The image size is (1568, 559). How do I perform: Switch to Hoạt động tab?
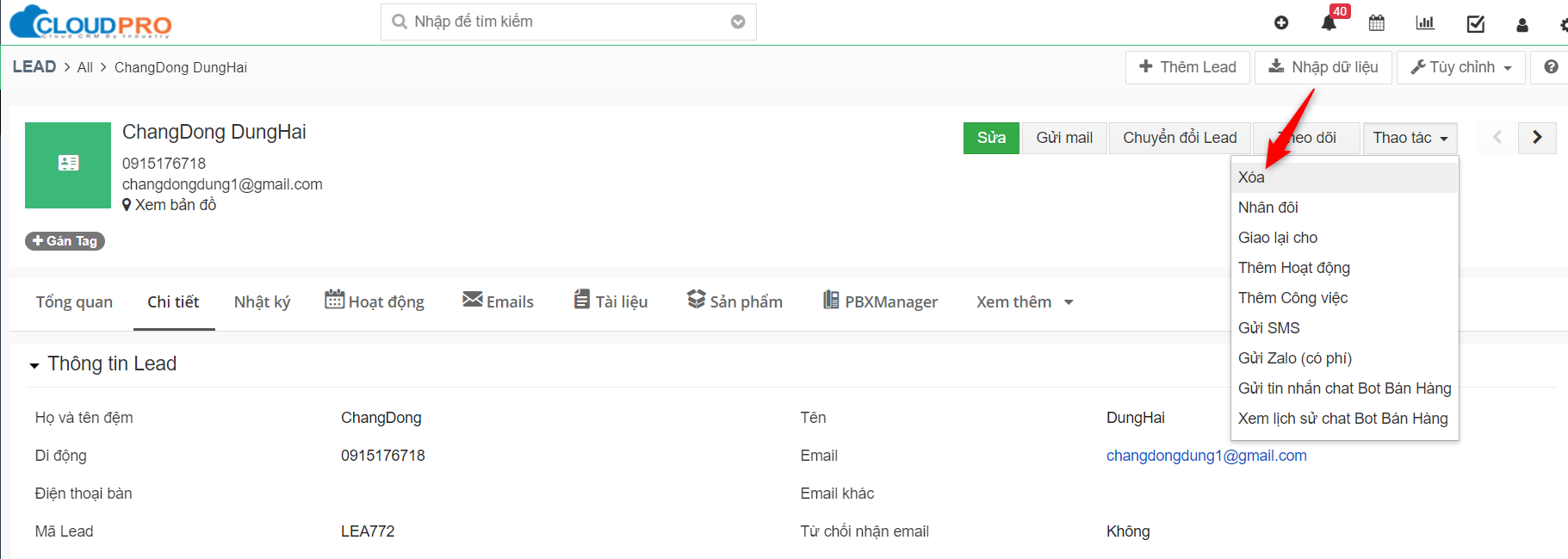point(375,301)
